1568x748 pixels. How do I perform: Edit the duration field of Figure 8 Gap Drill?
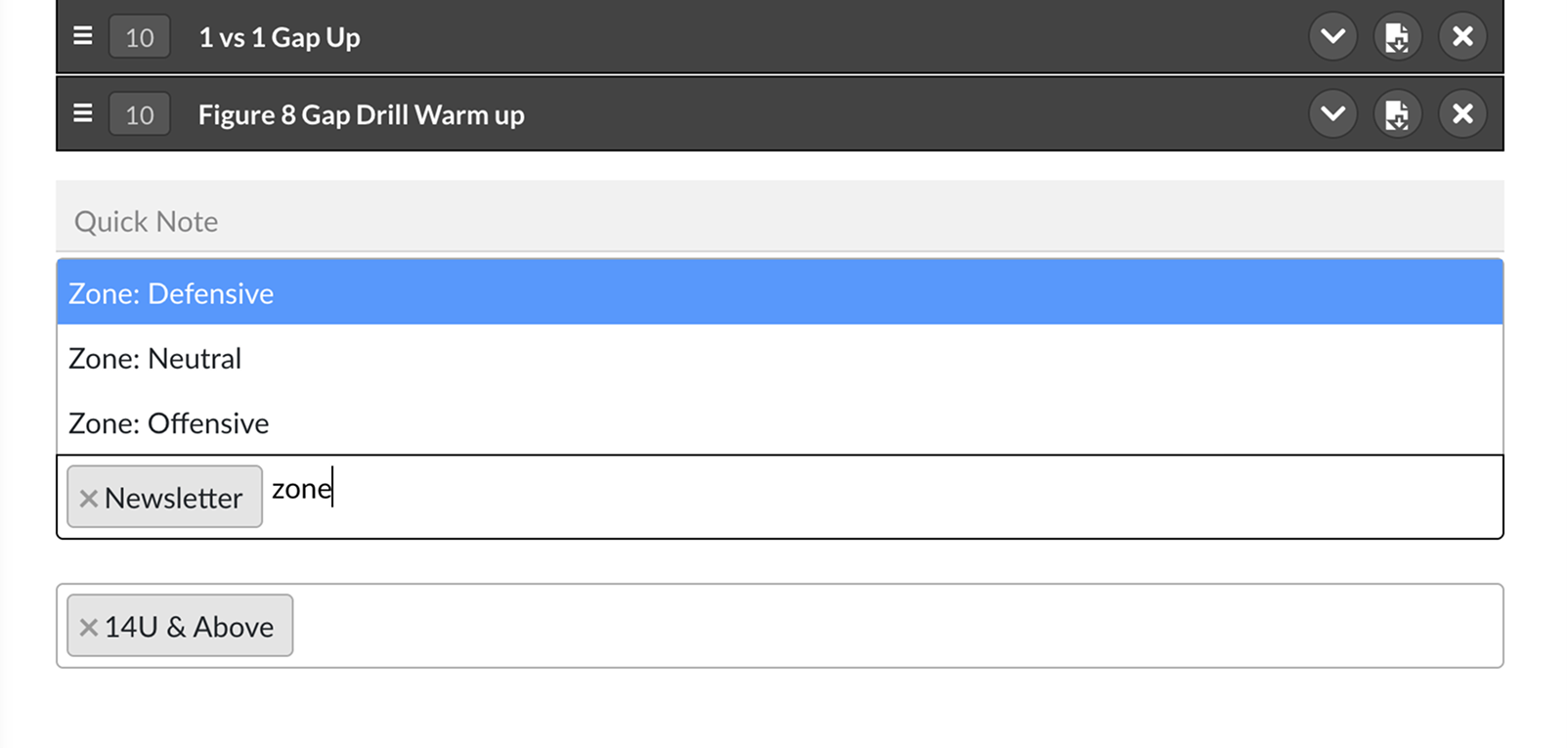[x=140, y=114]
